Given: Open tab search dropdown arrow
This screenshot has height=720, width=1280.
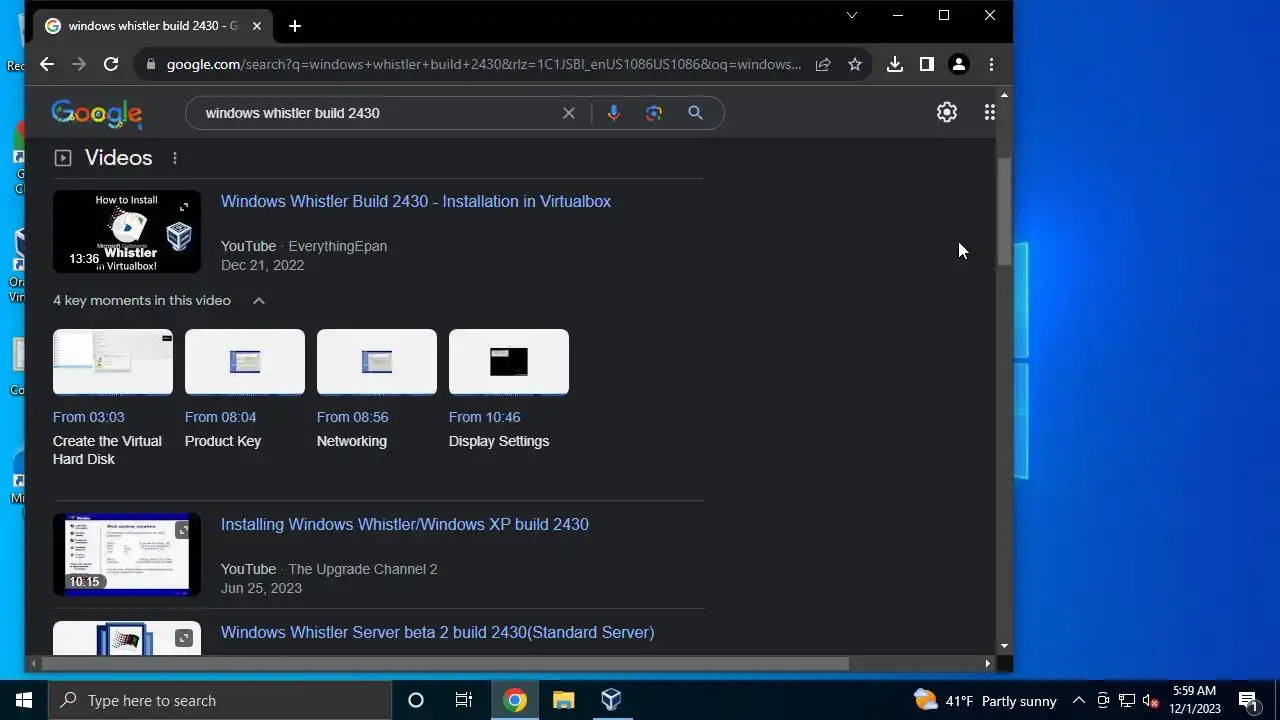Looking at the screenshot, I should pos(852,15).
